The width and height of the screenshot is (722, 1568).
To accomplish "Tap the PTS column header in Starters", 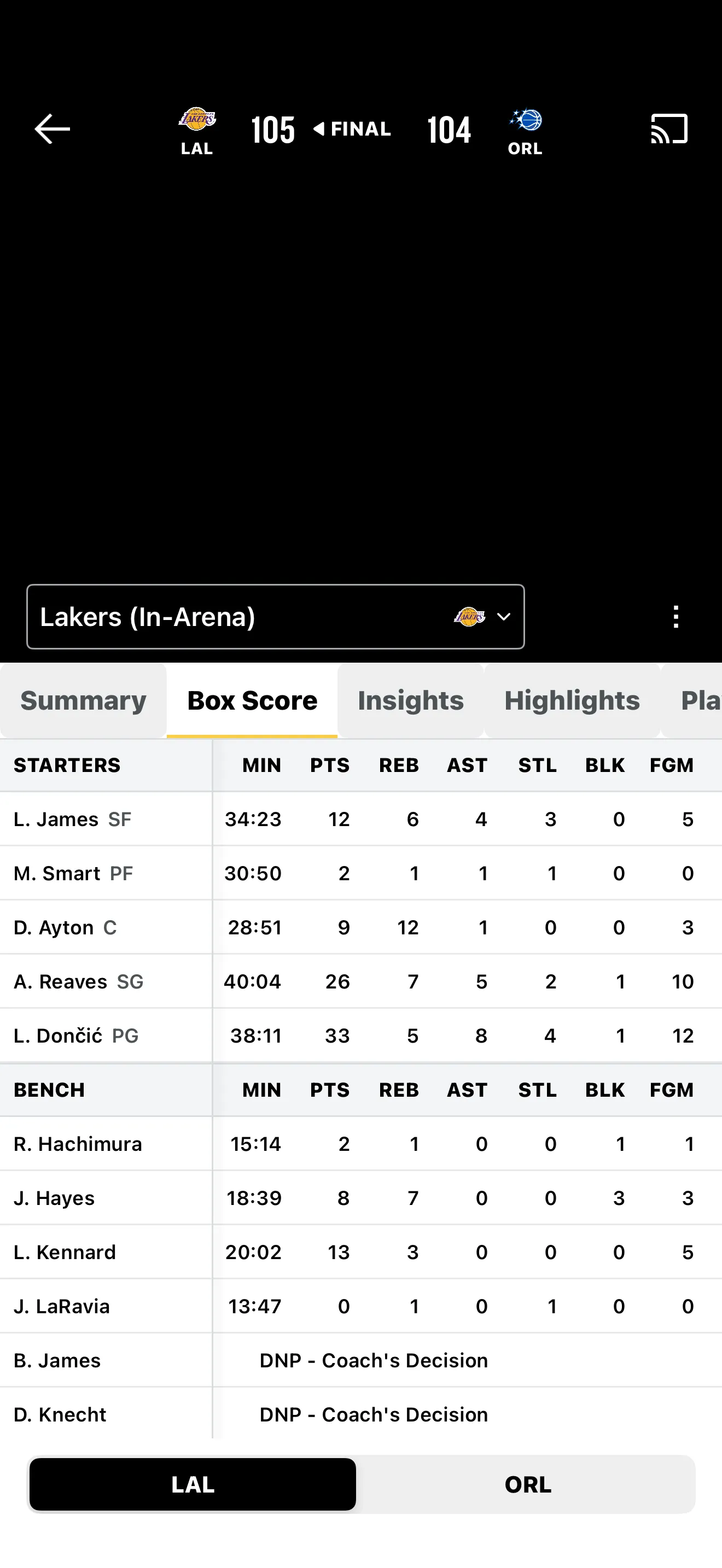I will (x=330, y=765).
